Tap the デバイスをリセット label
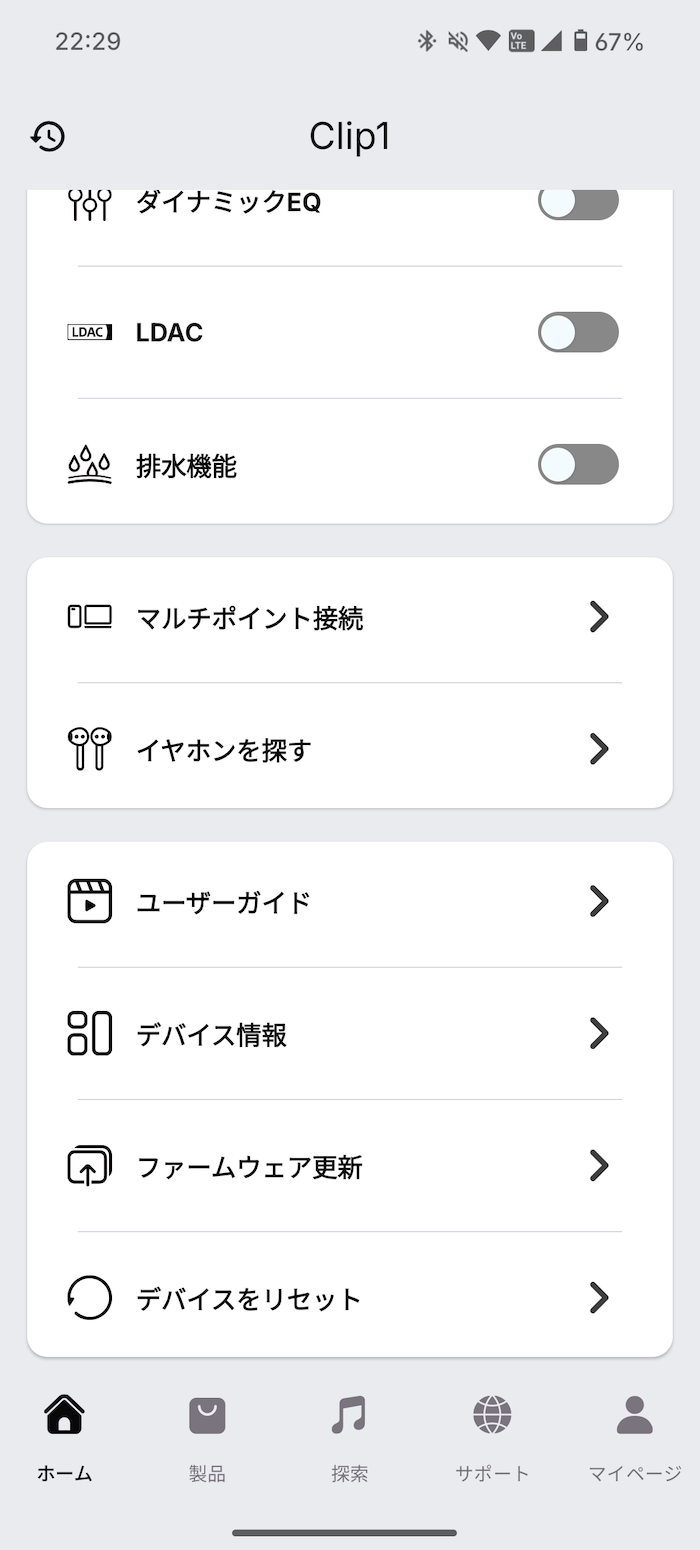The image size is (700, 1550). pos(248,1299)
